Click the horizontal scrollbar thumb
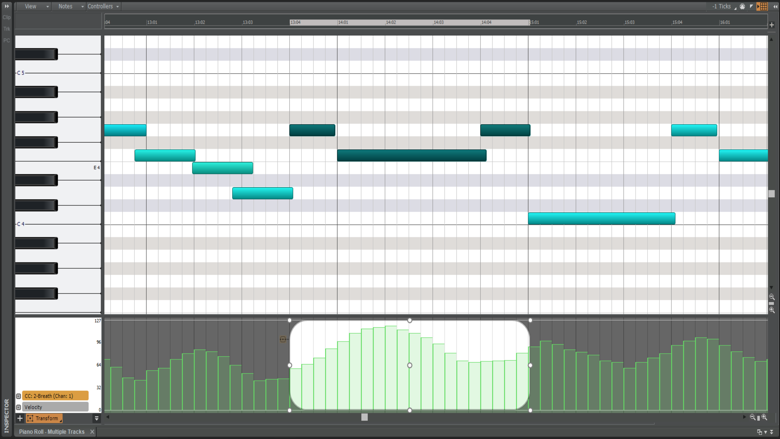This screenshot has height=439, width=780. (365, 417)
